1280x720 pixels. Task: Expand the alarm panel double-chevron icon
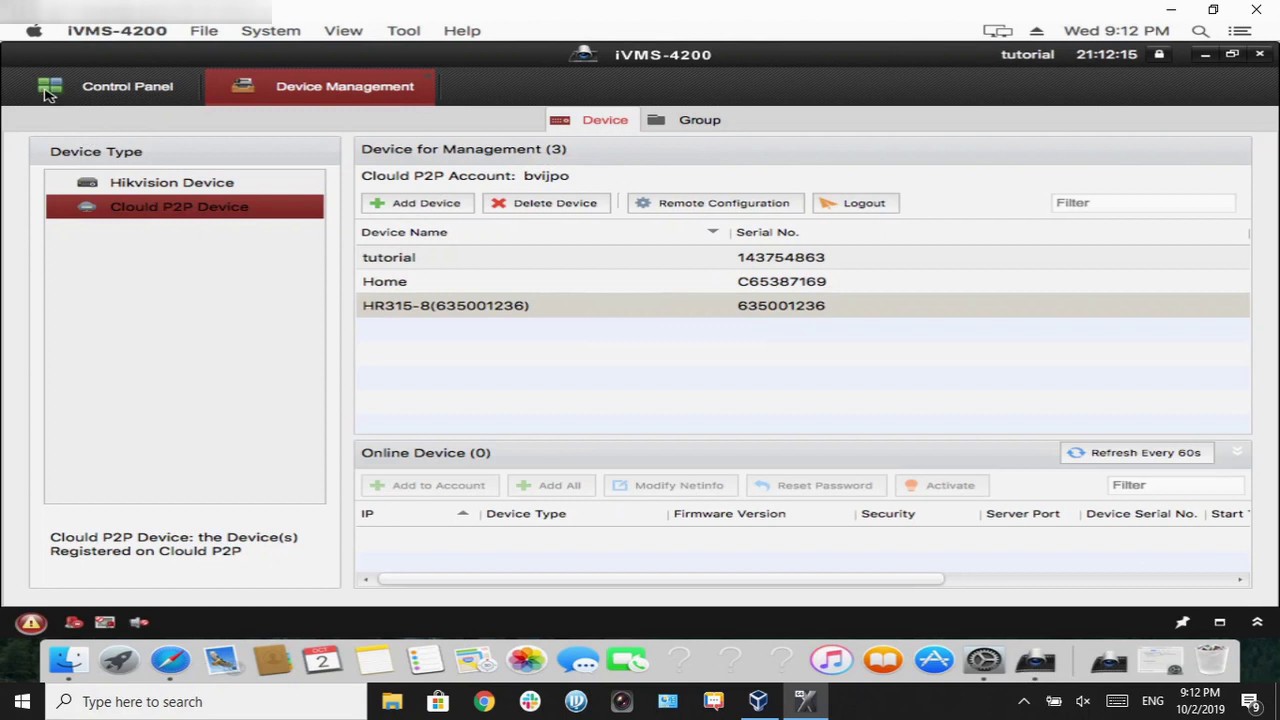1257,622
